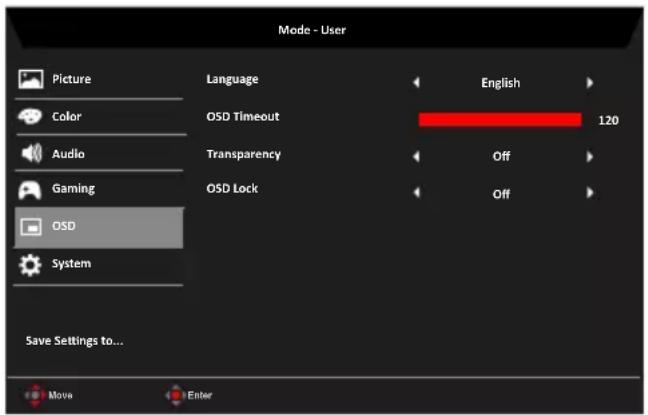Open the System menu

71,263
